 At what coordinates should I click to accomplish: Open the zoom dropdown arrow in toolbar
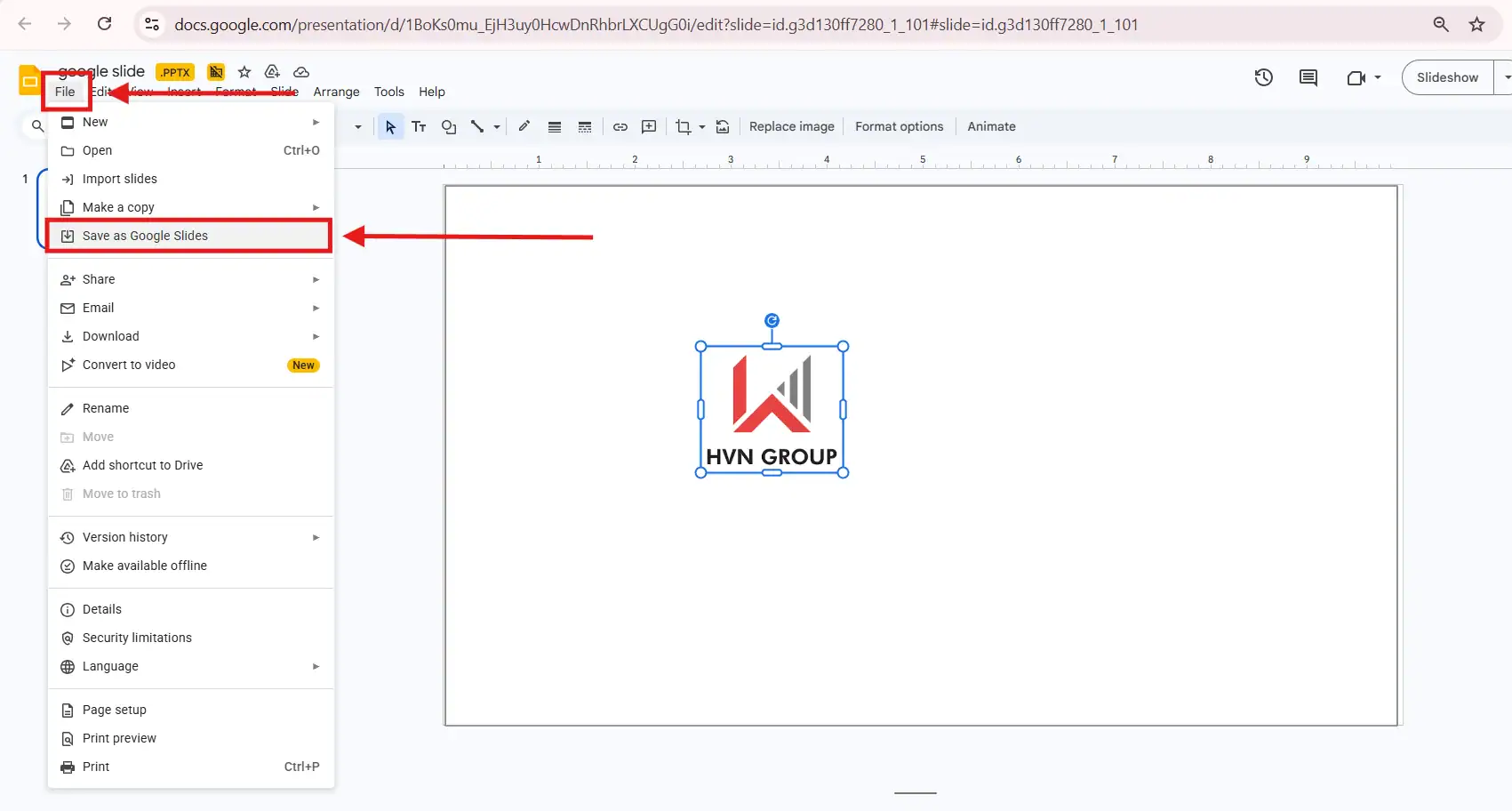point(358,127)
